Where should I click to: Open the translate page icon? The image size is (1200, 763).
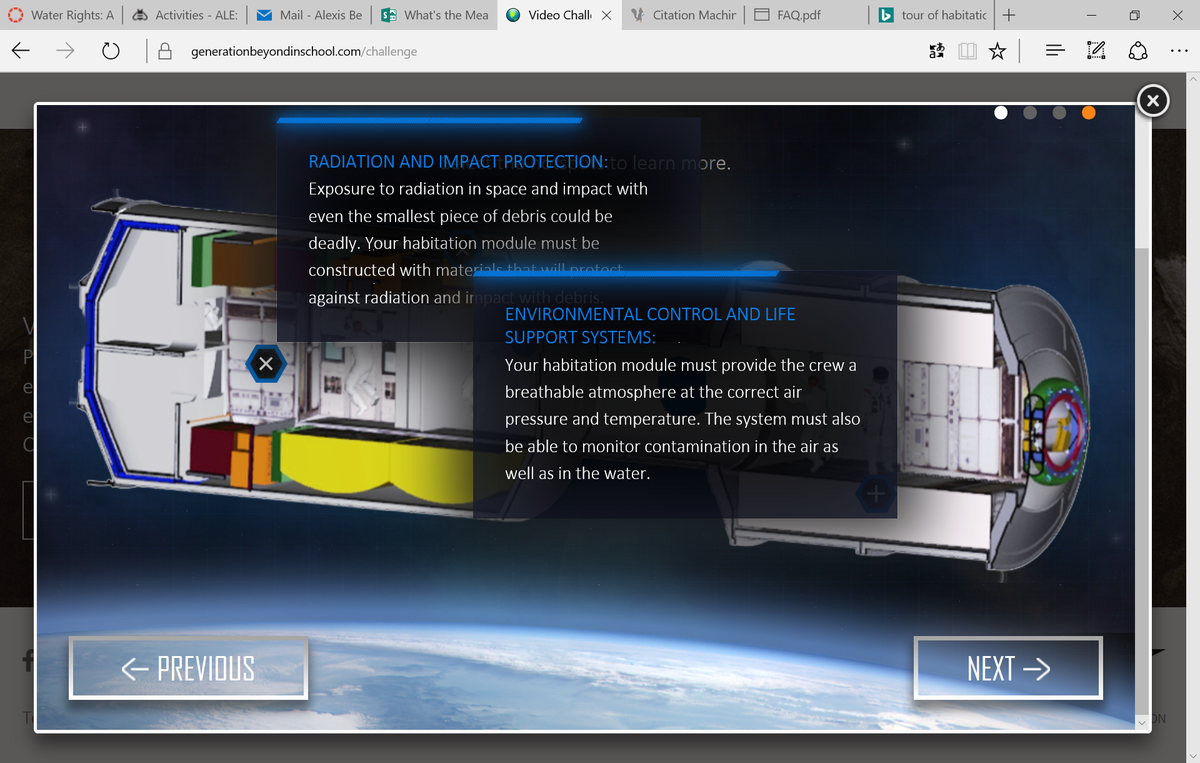[x=937, y=51]
